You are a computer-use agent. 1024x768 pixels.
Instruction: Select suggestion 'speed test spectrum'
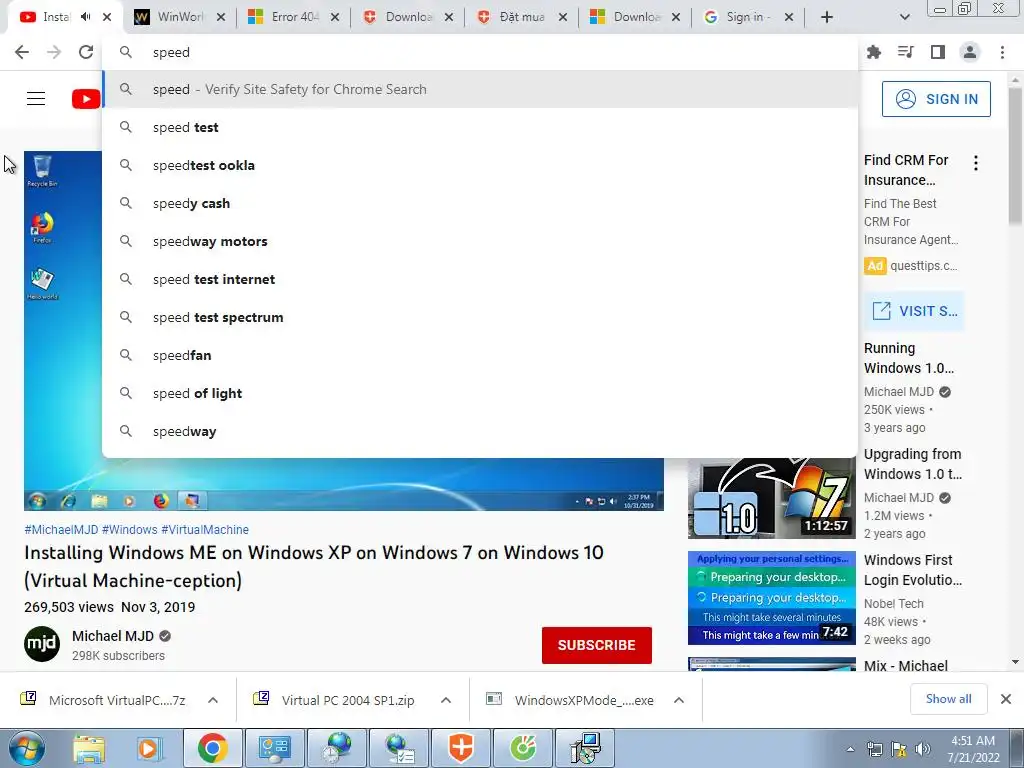(x=480, y=317)
